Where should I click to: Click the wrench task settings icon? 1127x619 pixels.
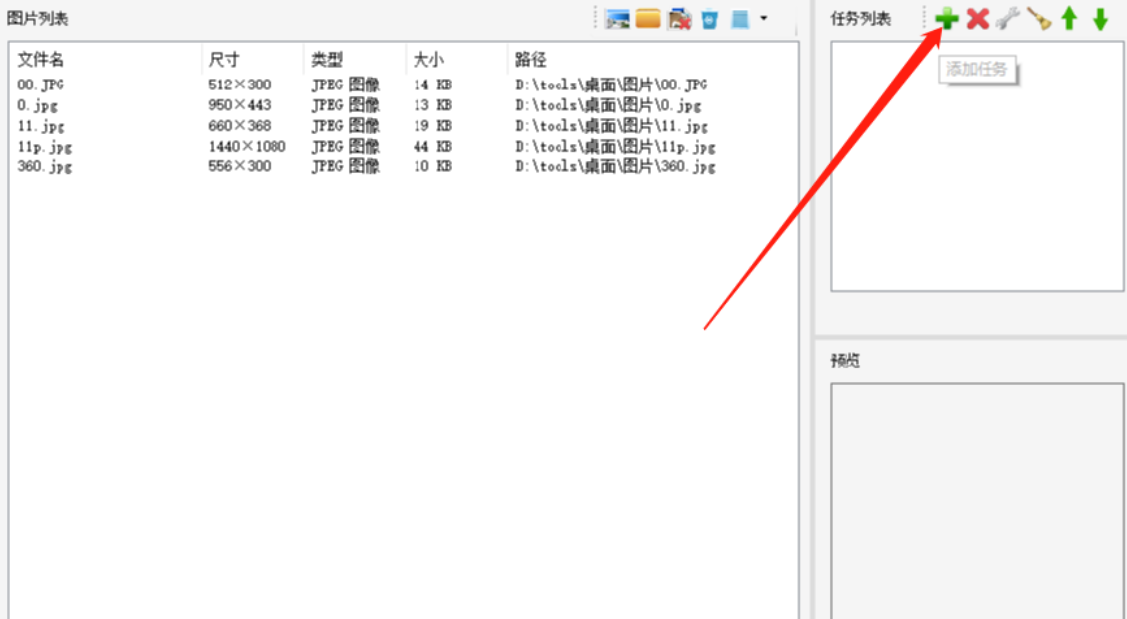(x=1008, y=19)
